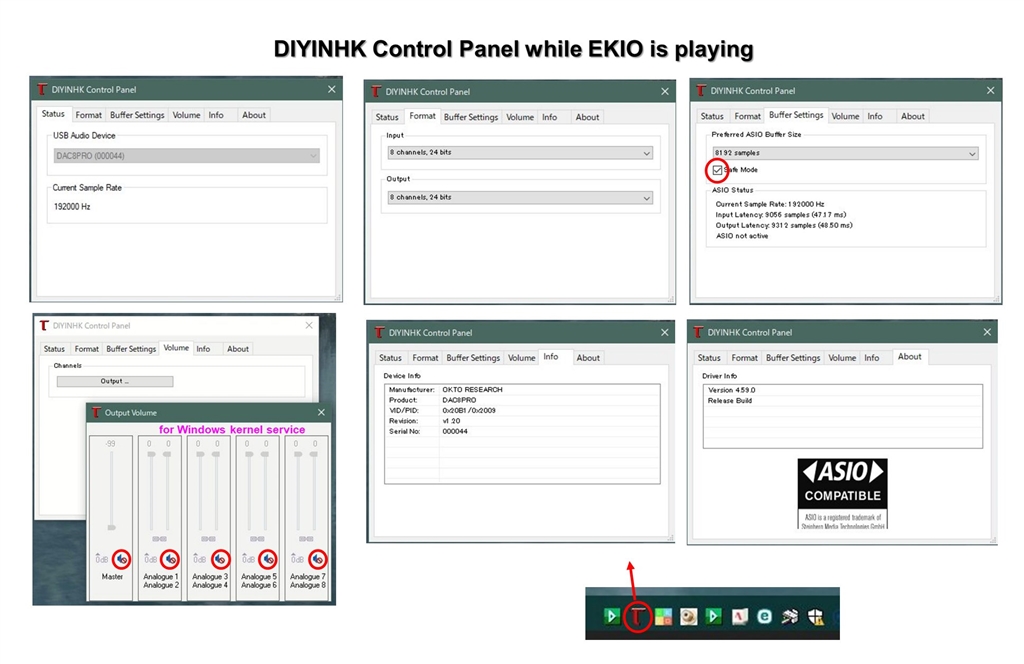Click 0dB reset icon for Analogue 1/2
The image size is (1024, 664).
click(x=150, y=559)
